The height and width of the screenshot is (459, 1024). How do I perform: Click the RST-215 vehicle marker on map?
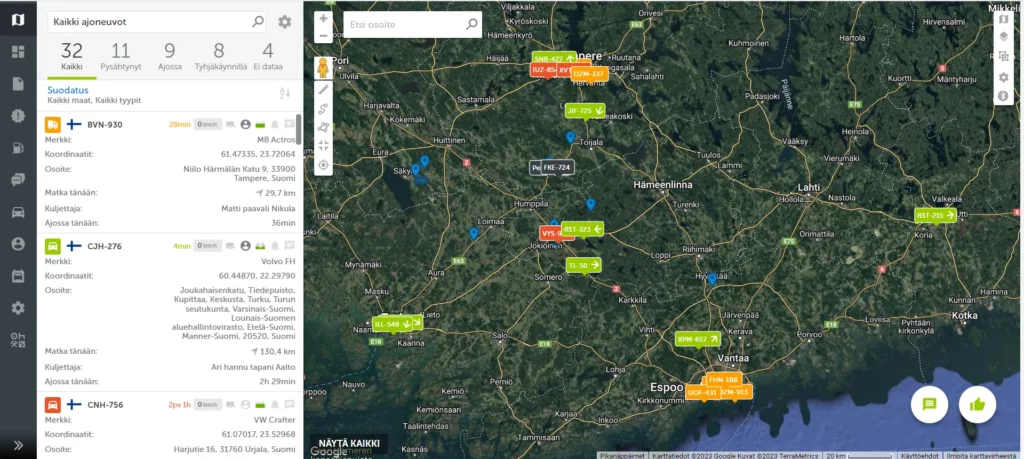[x=936, y=215]
